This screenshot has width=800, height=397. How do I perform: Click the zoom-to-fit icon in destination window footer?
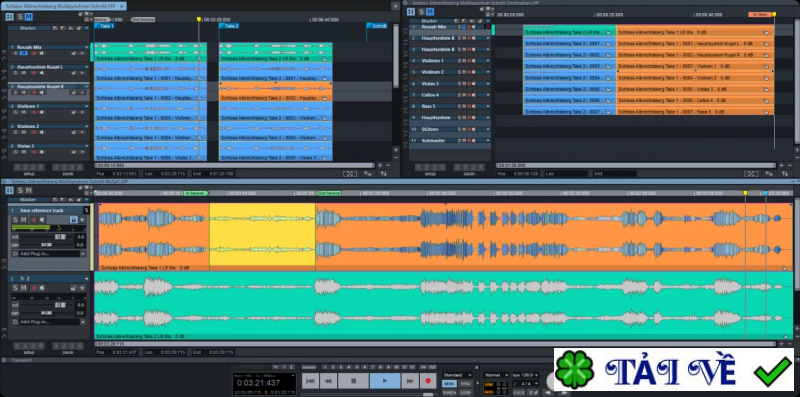tap(751, 173)
